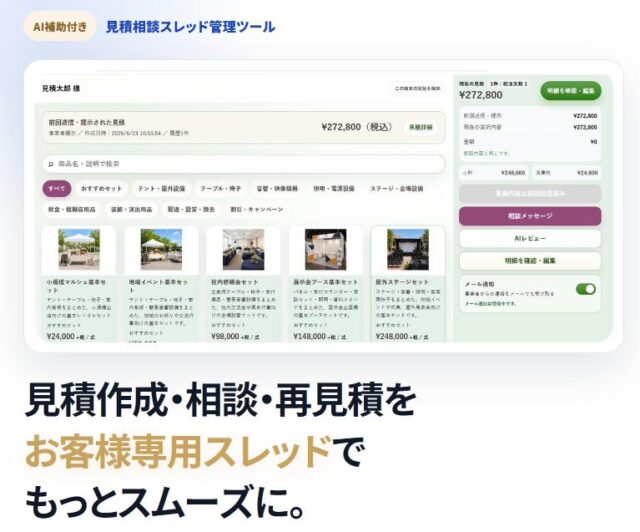The image size is (640, 532).
Task: Click the 小規模マルシェ基本セット title
Action: click(x=76, y=286)
